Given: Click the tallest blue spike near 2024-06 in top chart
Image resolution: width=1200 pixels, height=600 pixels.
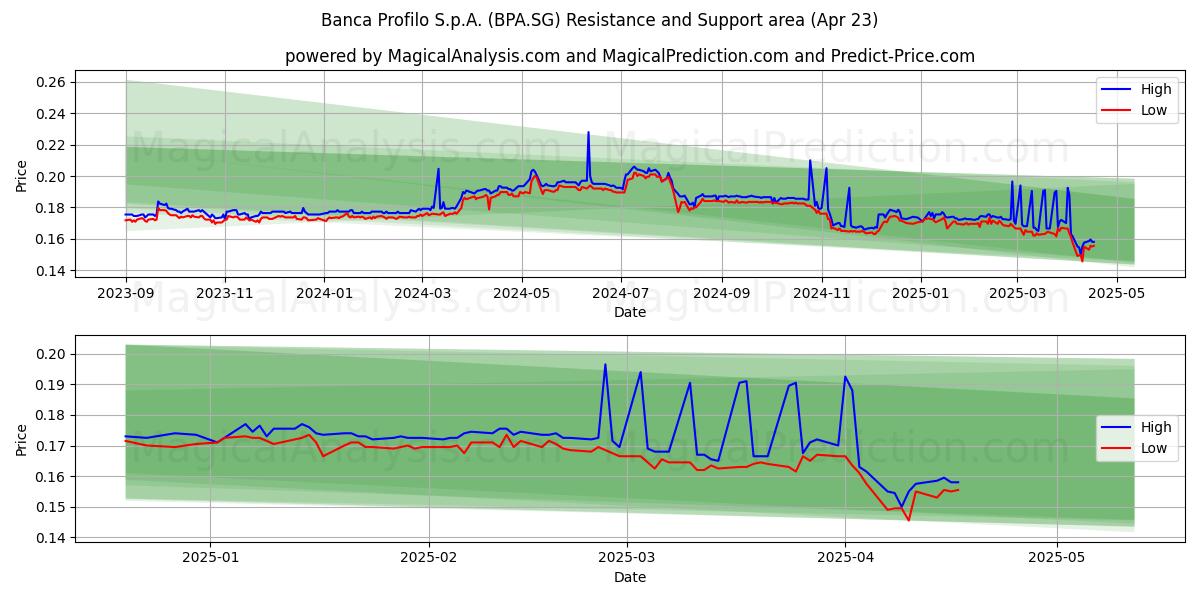Looking at the screenshot, I should click(588, 133).
